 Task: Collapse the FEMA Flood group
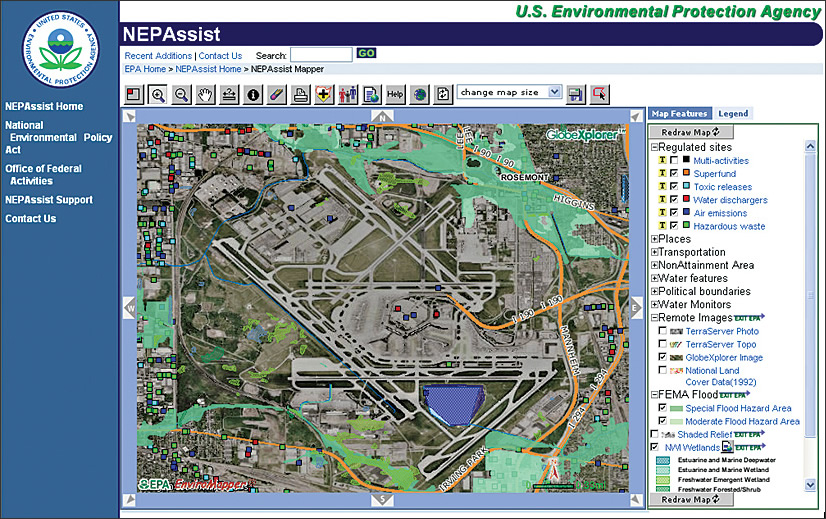(x=654, y=395)
